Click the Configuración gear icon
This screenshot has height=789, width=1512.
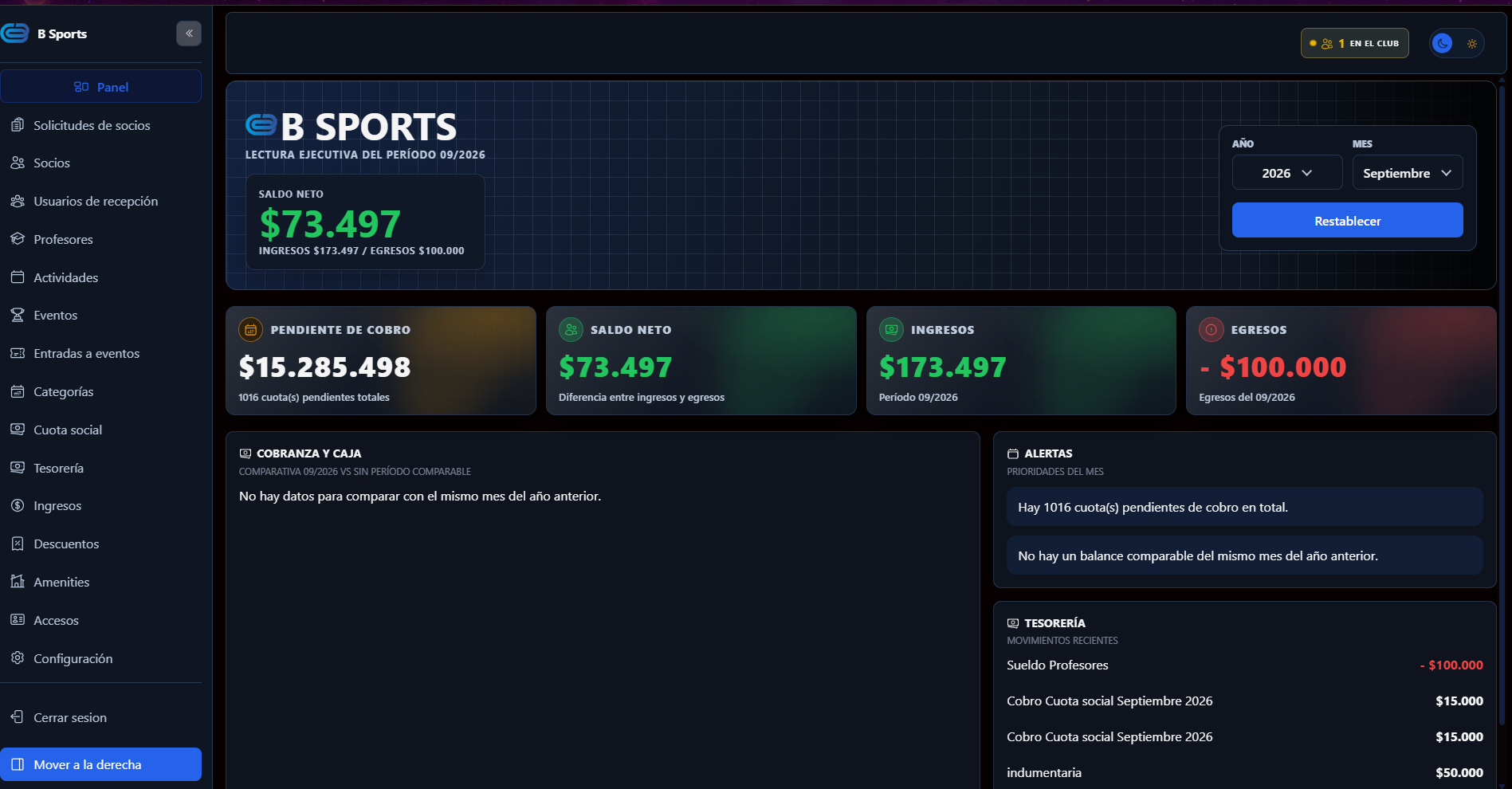coord(18,658)
